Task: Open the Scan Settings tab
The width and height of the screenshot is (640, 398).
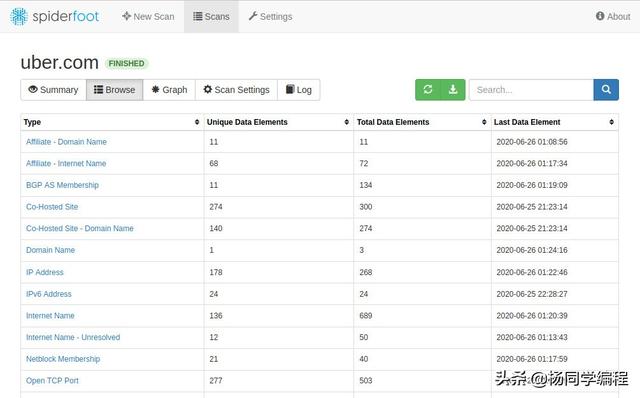Action: [x=236, y=90]
